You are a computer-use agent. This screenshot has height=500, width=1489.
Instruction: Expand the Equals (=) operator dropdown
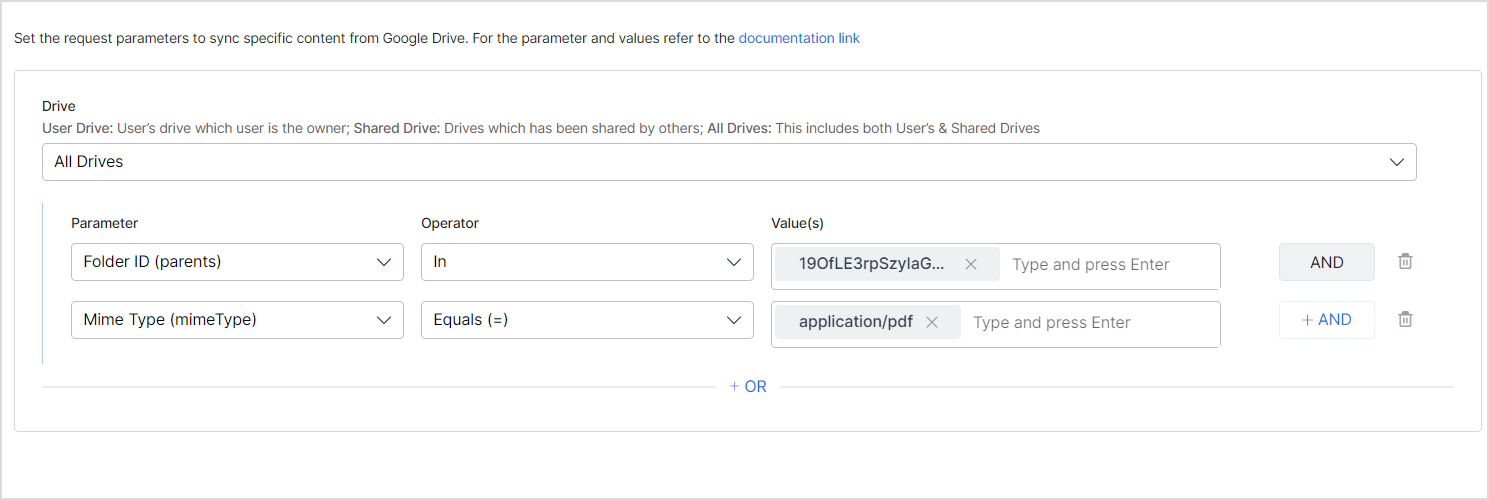570,320
